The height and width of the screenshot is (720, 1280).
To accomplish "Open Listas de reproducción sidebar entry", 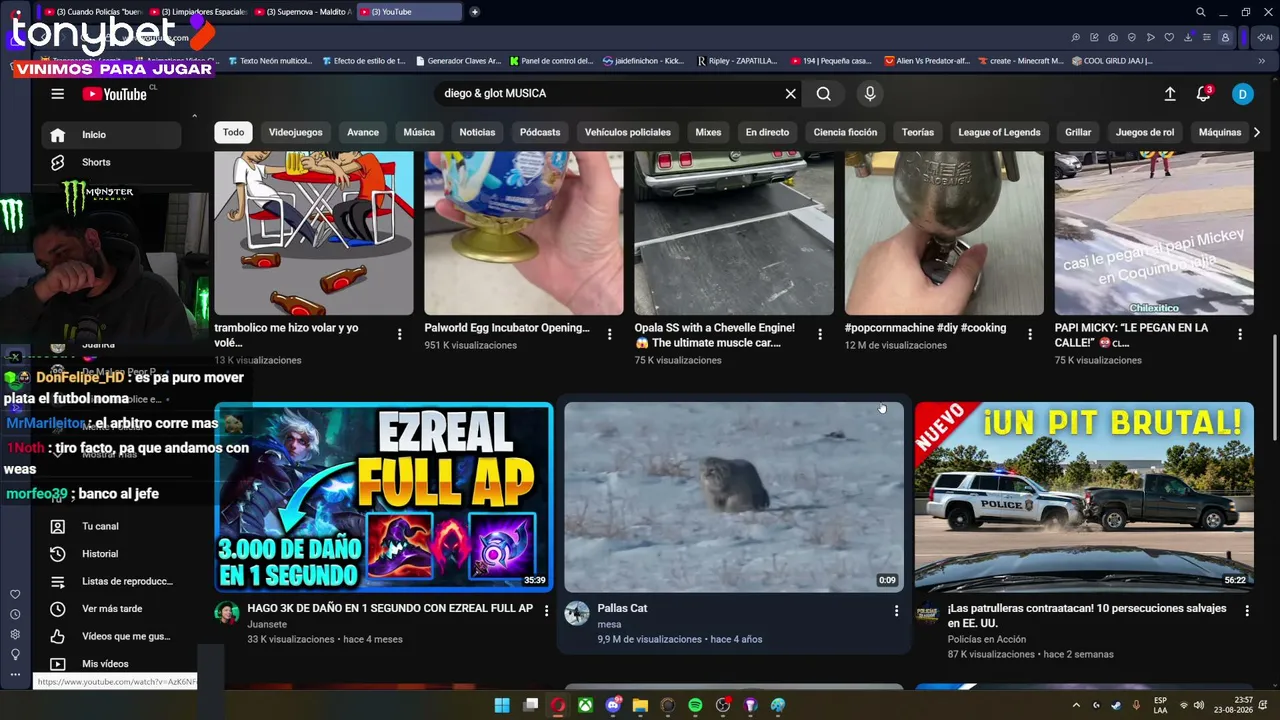I will 112,581.
